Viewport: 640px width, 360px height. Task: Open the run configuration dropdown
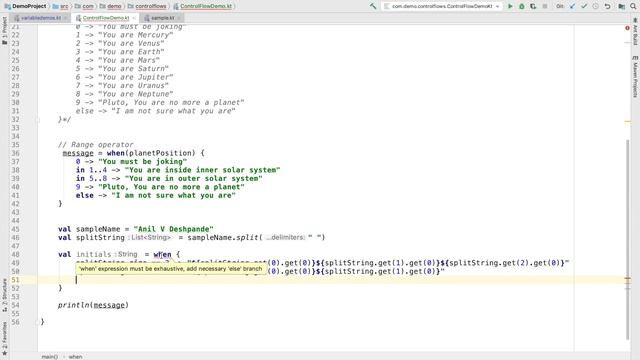tap(442, 6)
